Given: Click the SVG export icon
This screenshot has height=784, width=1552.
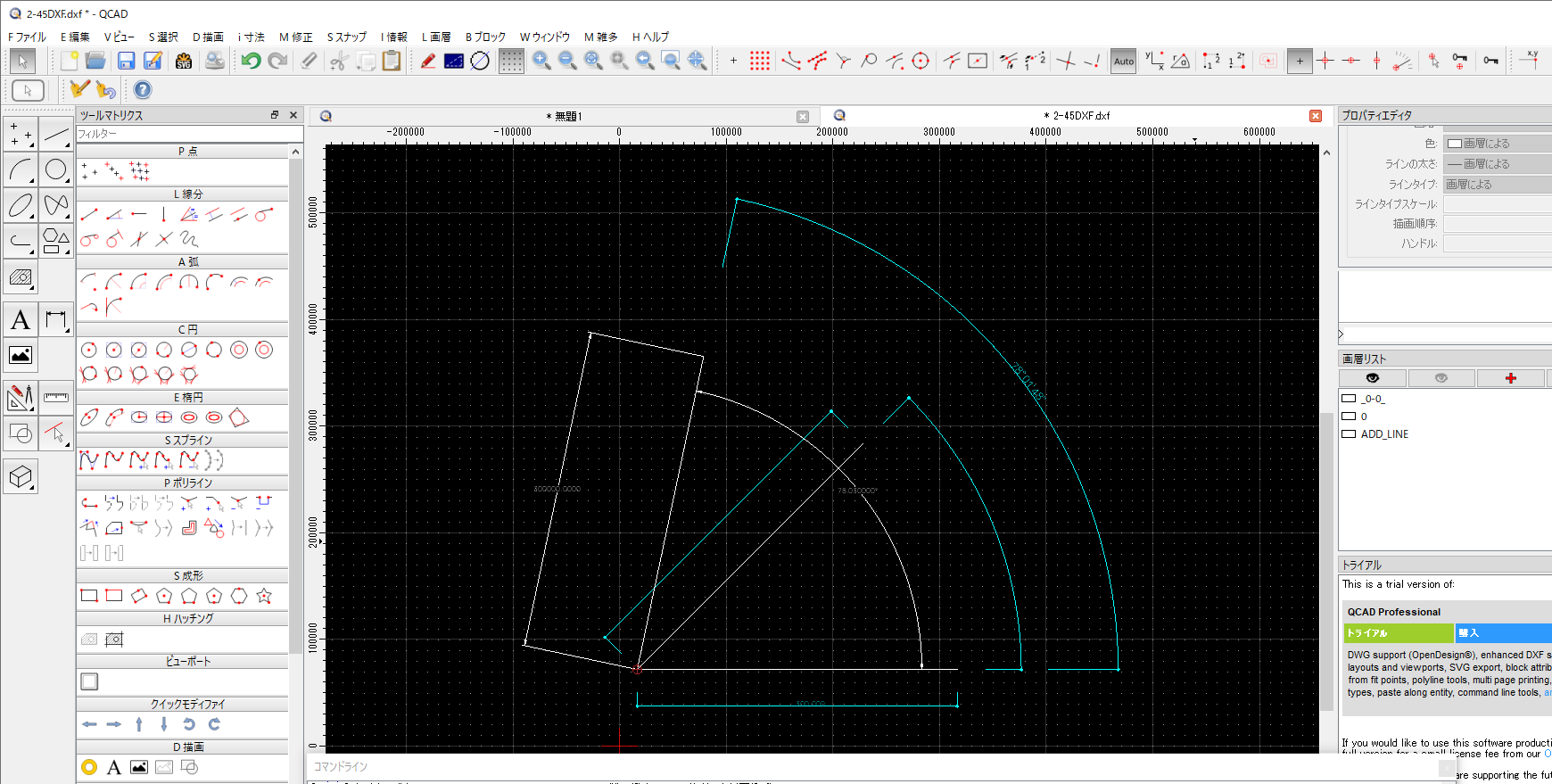Looking at the screenshot, I should 184,61.
